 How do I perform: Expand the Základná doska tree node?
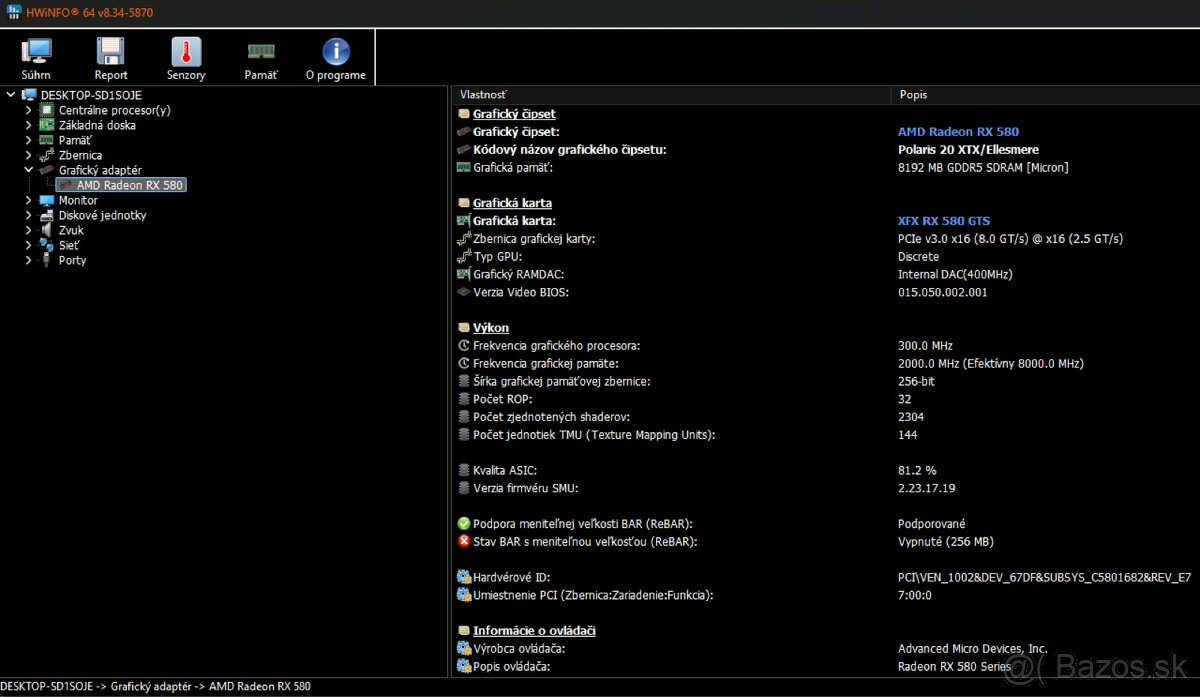pos(28,125)
